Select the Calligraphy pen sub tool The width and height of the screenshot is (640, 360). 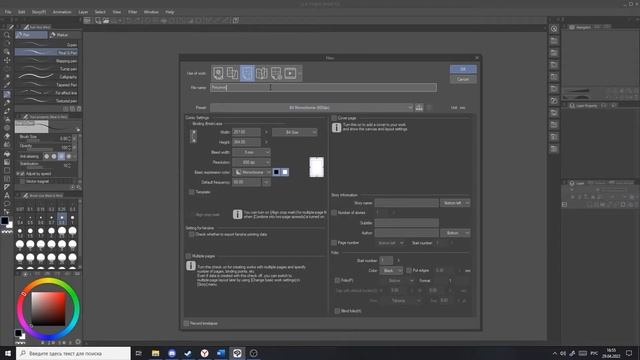(47, 77)
